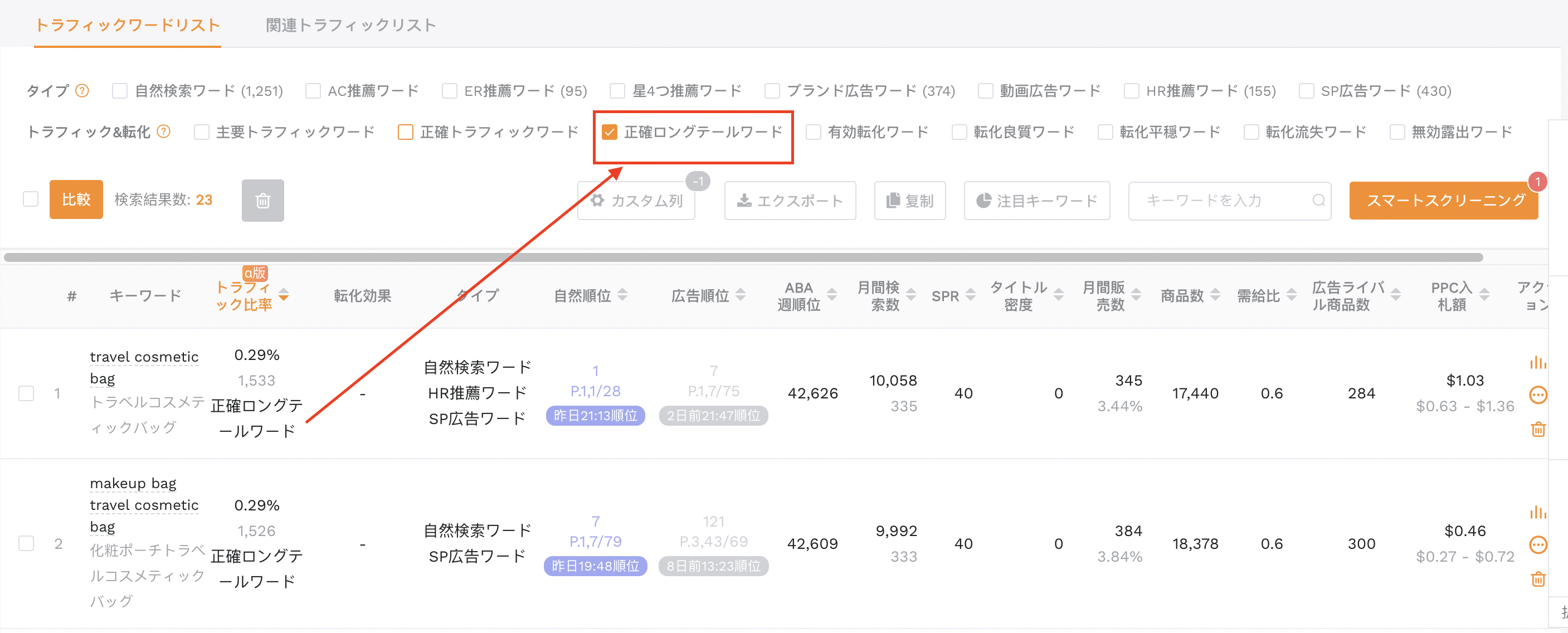The image size is (1568, 633).
Task: Open カスタム列 settings
Action: tap(636, 201)
